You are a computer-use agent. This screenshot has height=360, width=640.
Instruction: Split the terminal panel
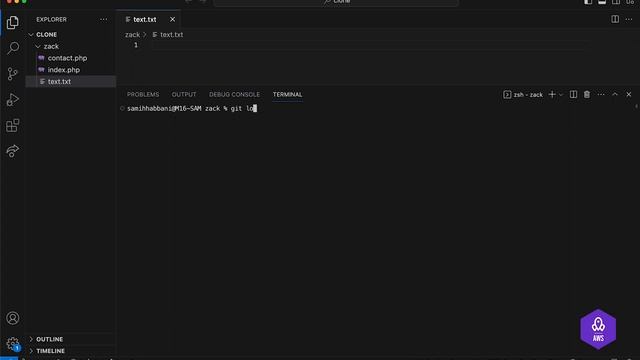pos(573,95)
